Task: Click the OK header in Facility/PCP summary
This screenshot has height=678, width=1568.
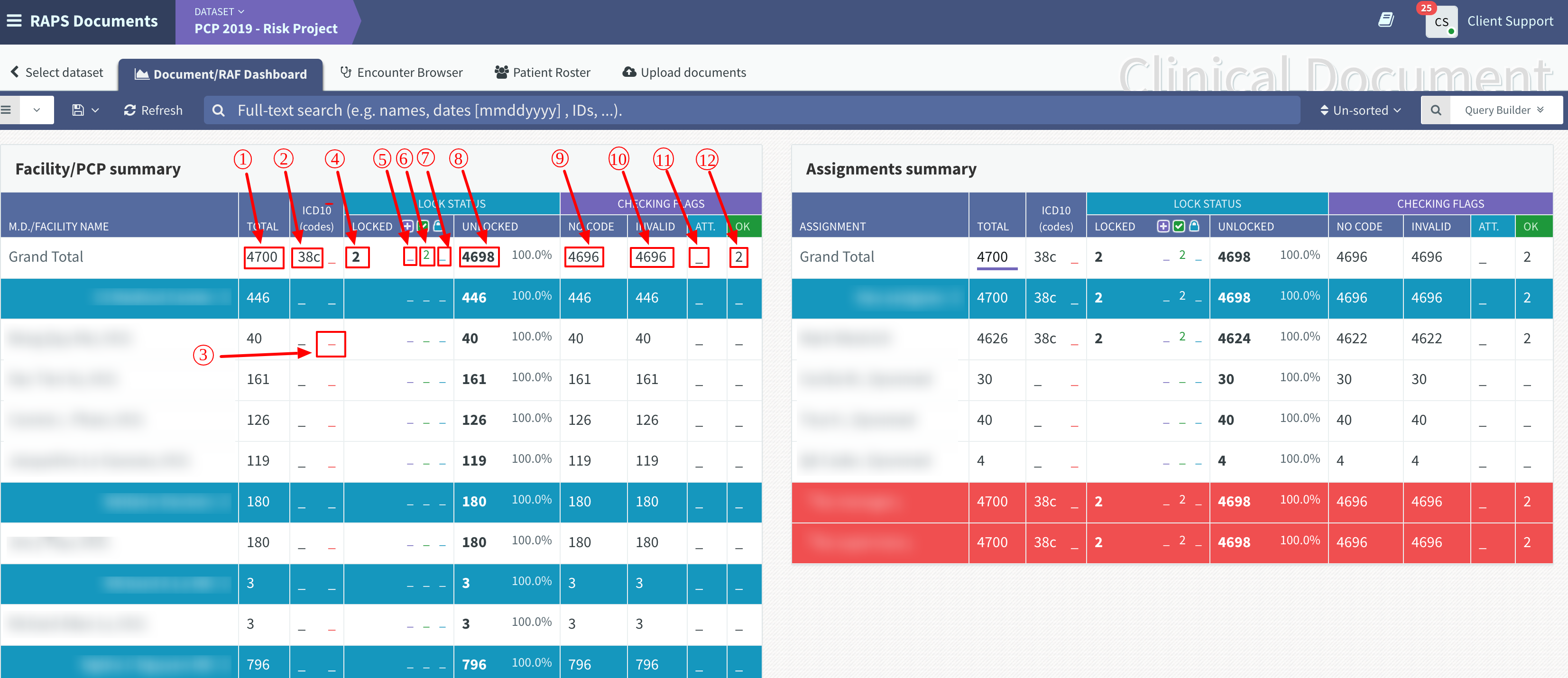Action: point(742,227)
